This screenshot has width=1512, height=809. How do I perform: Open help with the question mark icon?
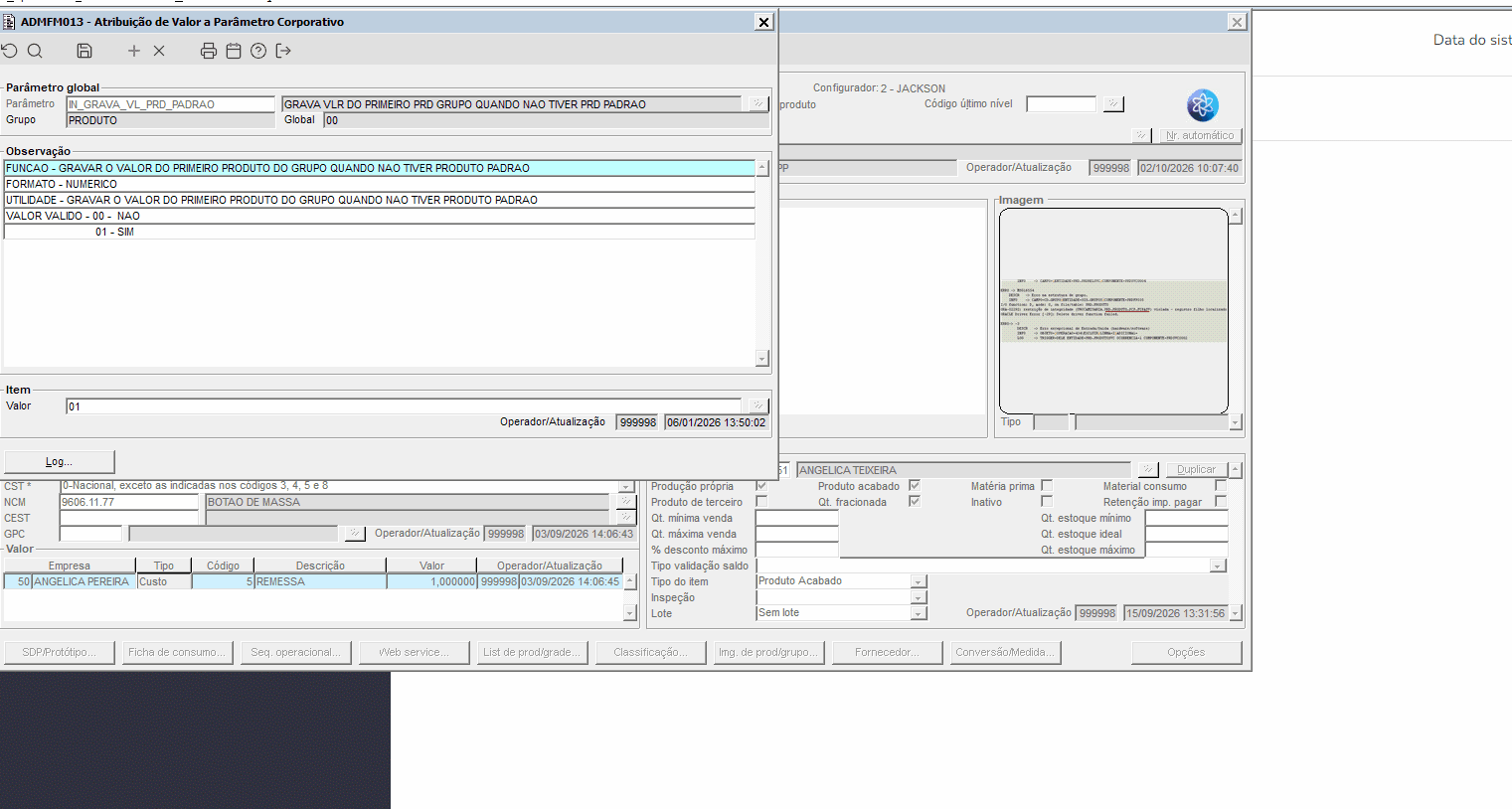point(258,51)
